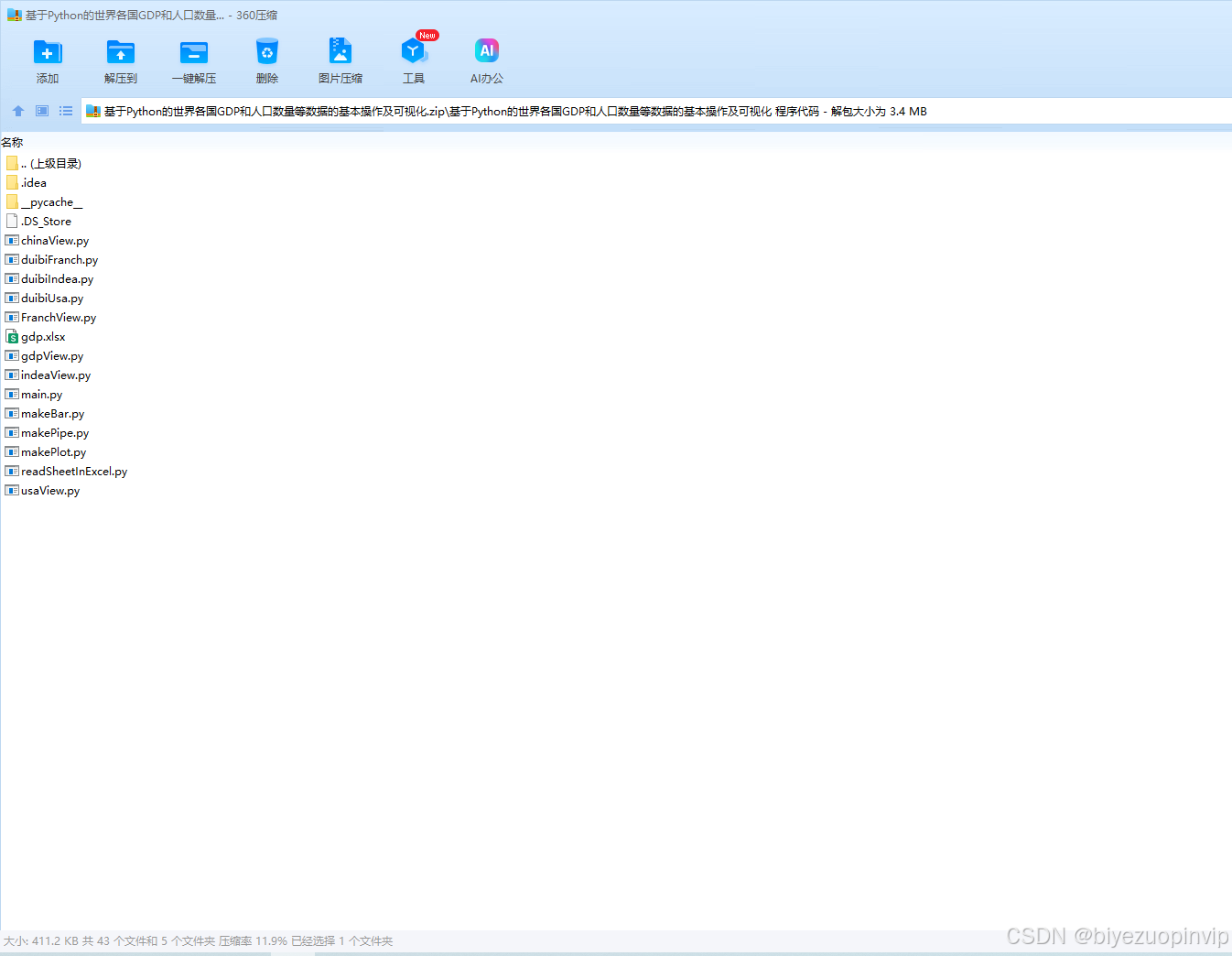Select duibiUsa.py file
1232x956 pixels.
pos(45,298)
